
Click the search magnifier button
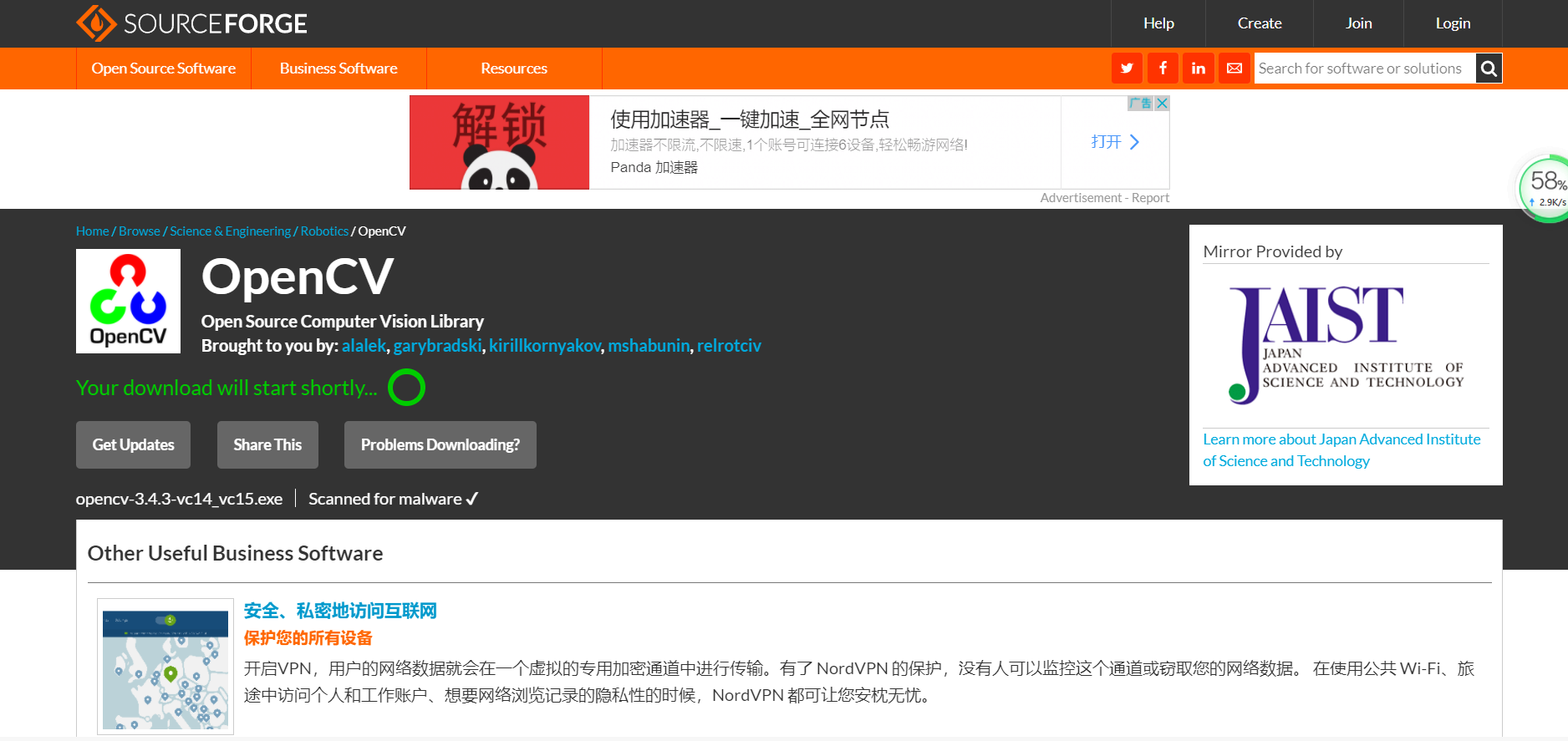coord(1489,69)
